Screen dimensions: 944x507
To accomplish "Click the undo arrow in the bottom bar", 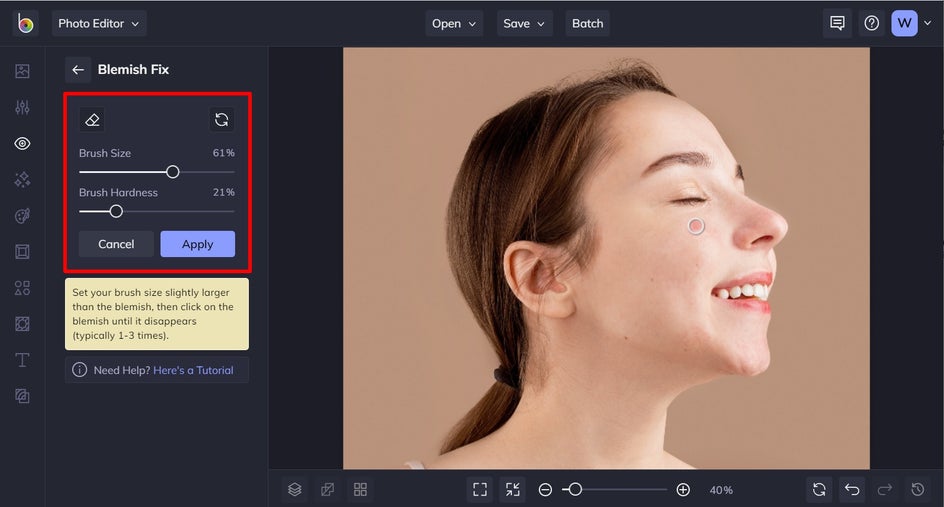I will pos(852,489).
